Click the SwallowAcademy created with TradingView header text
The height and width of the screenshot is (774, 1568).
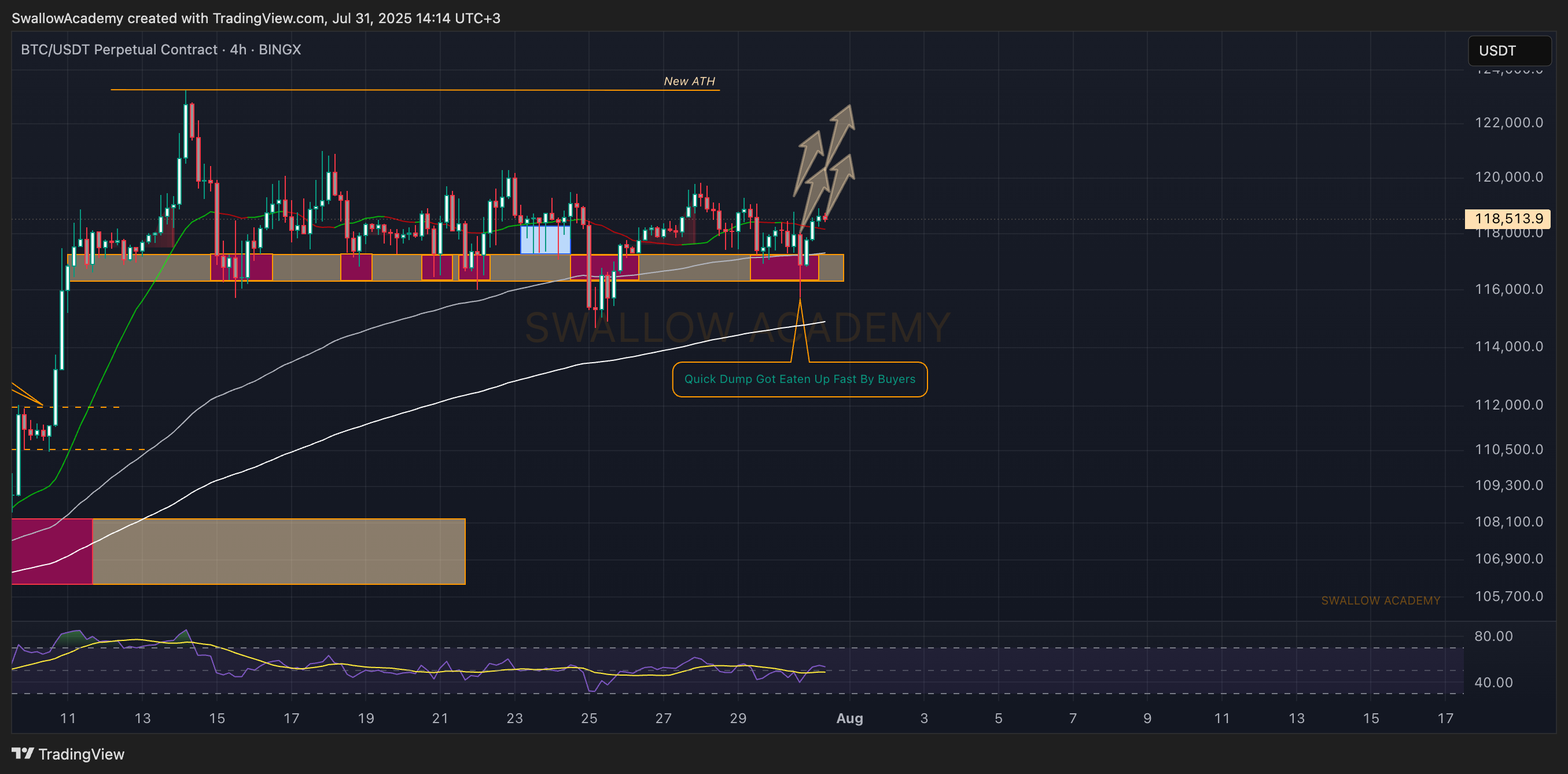[256, 19]
